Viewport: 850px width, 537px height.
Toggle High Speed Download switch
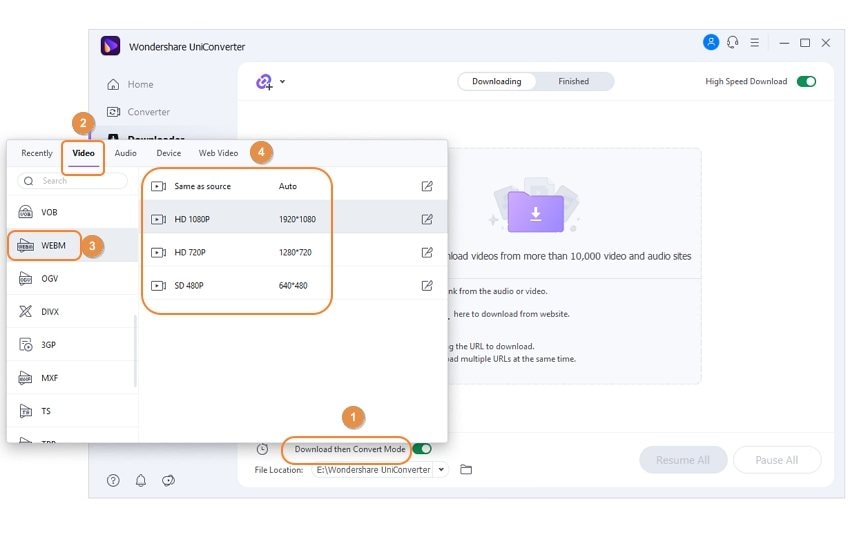[x=806, y=82]
